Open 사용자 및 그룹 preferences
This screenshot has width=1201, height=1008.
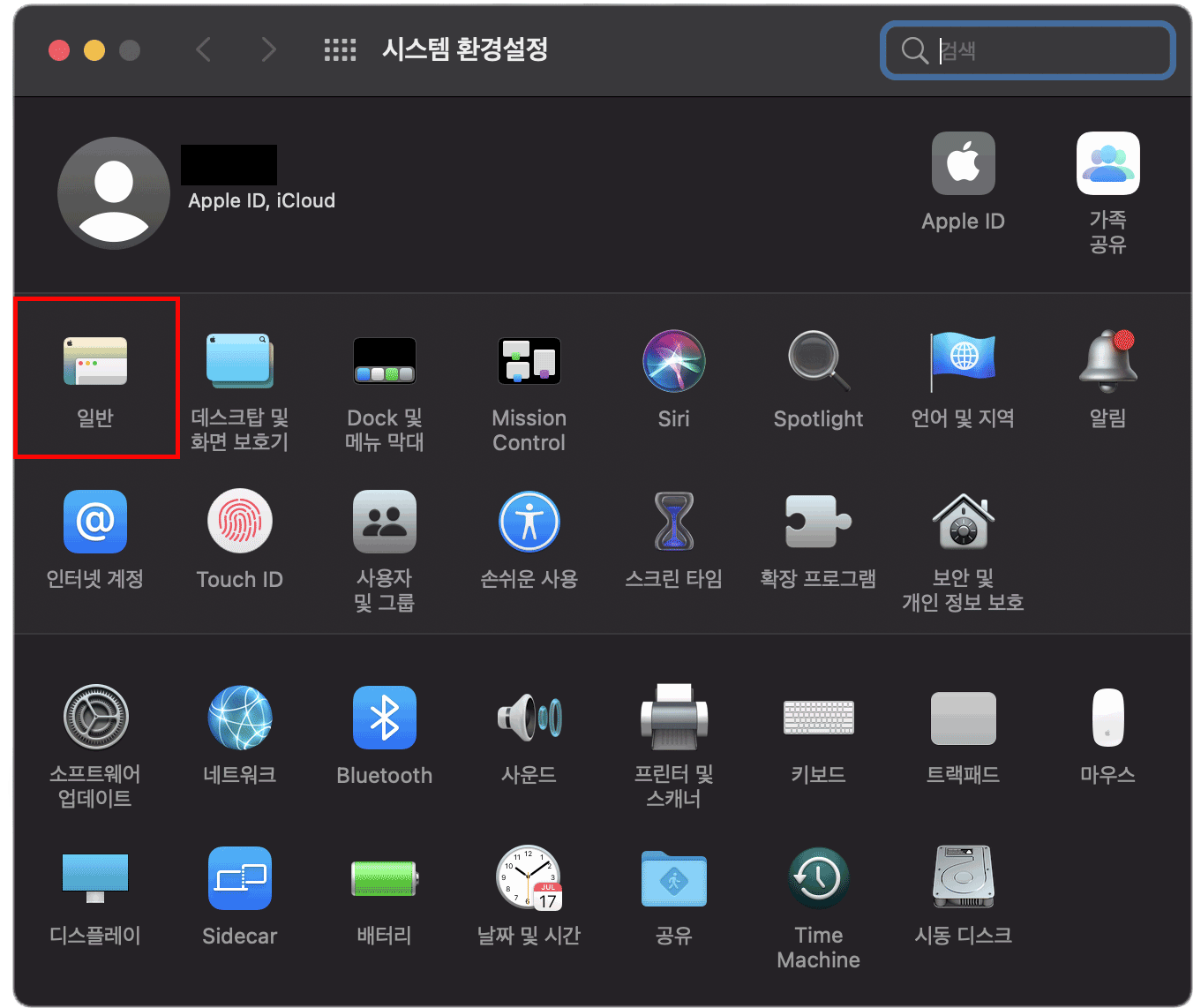pos(384,522)
